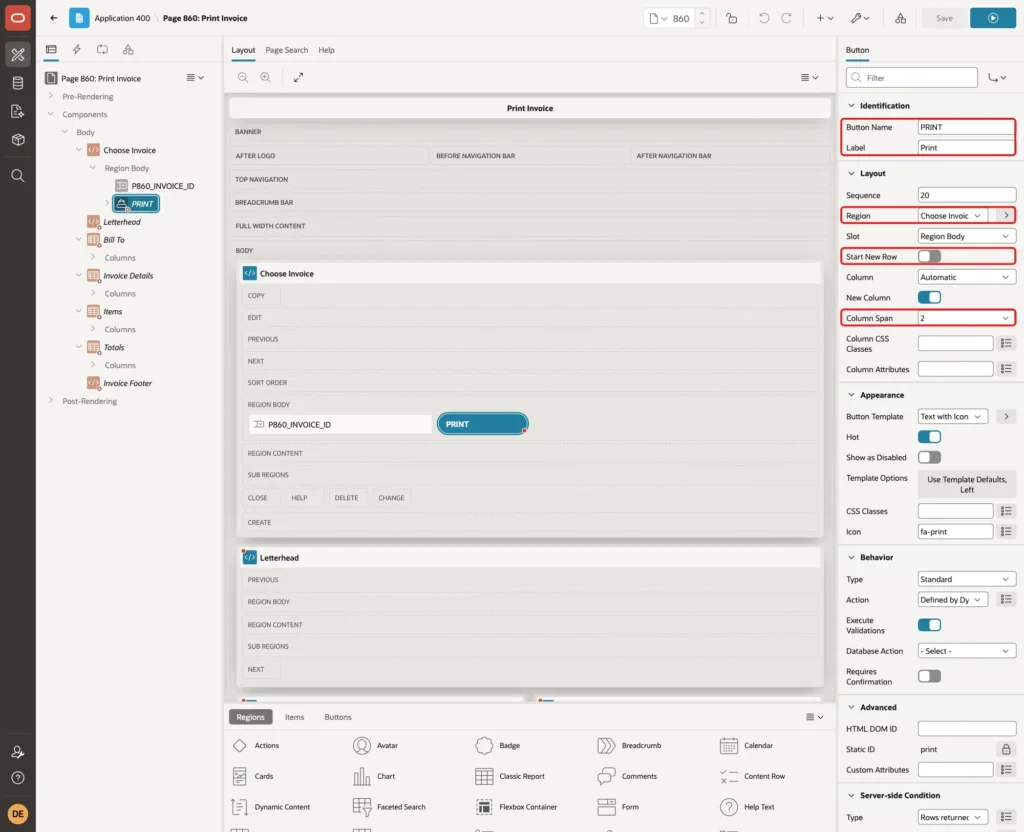
Task: Click the search magnifier in left sidebar
Action: [x=18, y=175]
